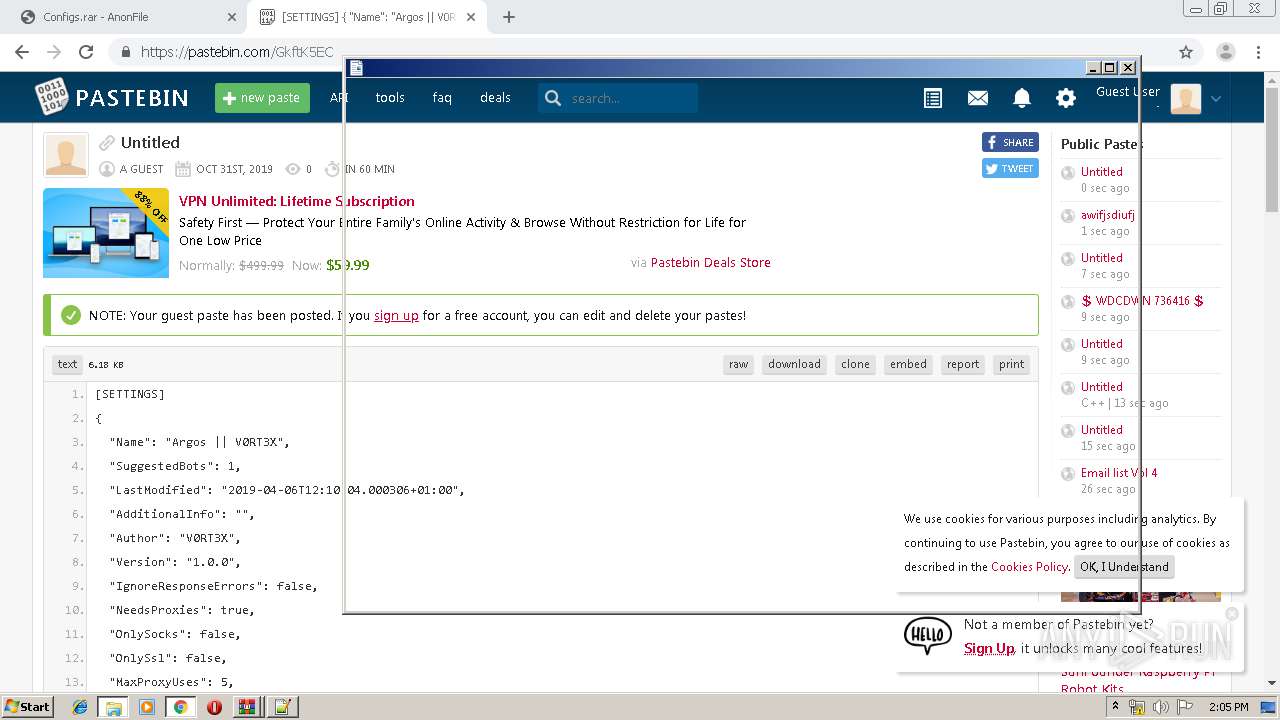Click the clock showing 2:05 PM
This screenshot has width=1280, height=720.
click(1228, 707)
